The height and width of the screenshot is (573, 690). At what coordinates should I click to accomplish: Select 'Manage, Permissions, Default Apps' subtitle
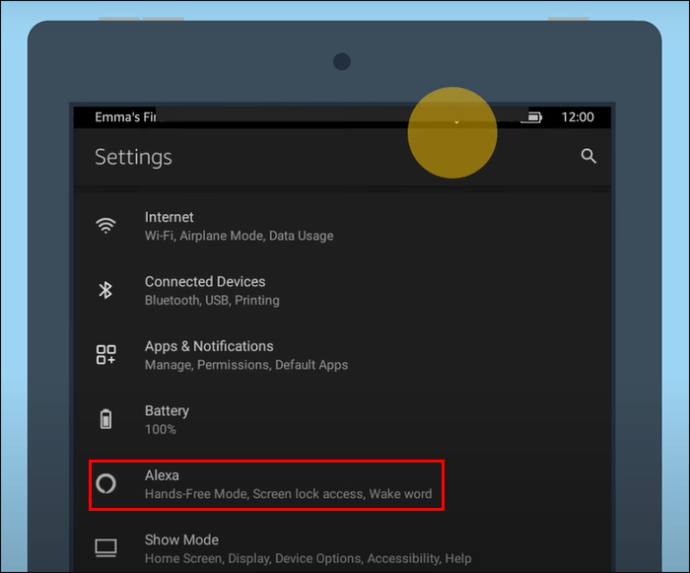pos(246,365)
